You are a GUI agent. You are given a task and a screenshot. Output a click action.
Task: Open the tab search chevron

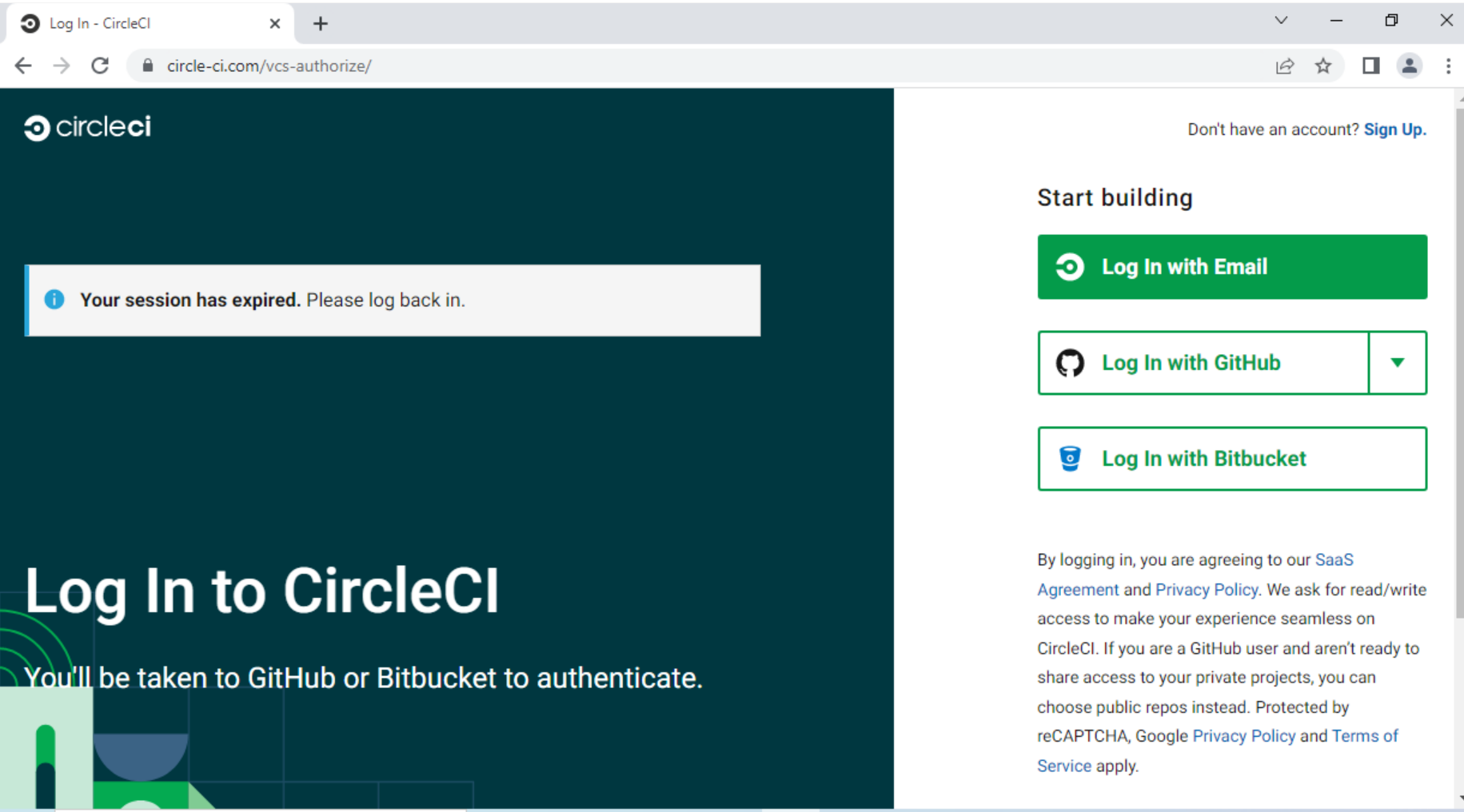pos(1281,21)
